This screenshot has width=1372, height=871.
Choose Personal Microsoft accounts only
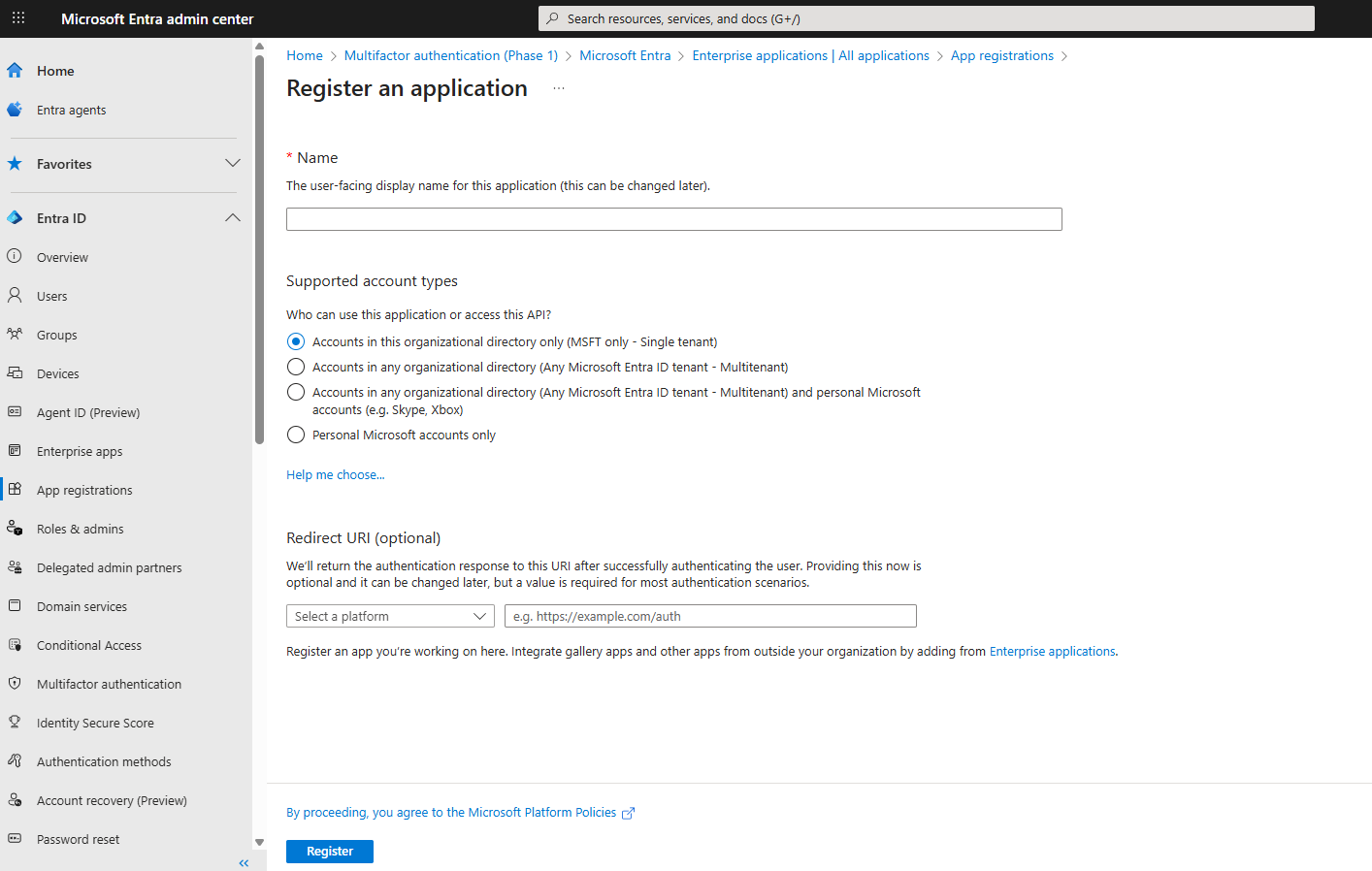(x=296, y=435)
